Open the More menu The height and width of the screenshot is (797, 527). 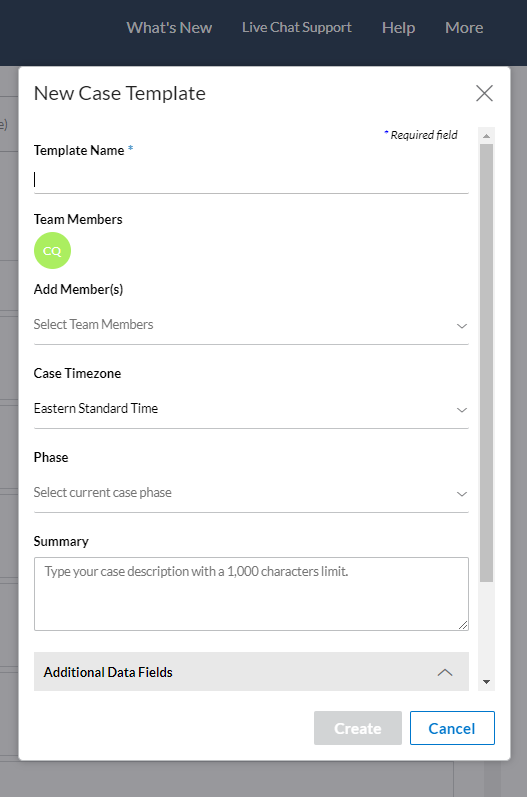[x=464, y=27]
